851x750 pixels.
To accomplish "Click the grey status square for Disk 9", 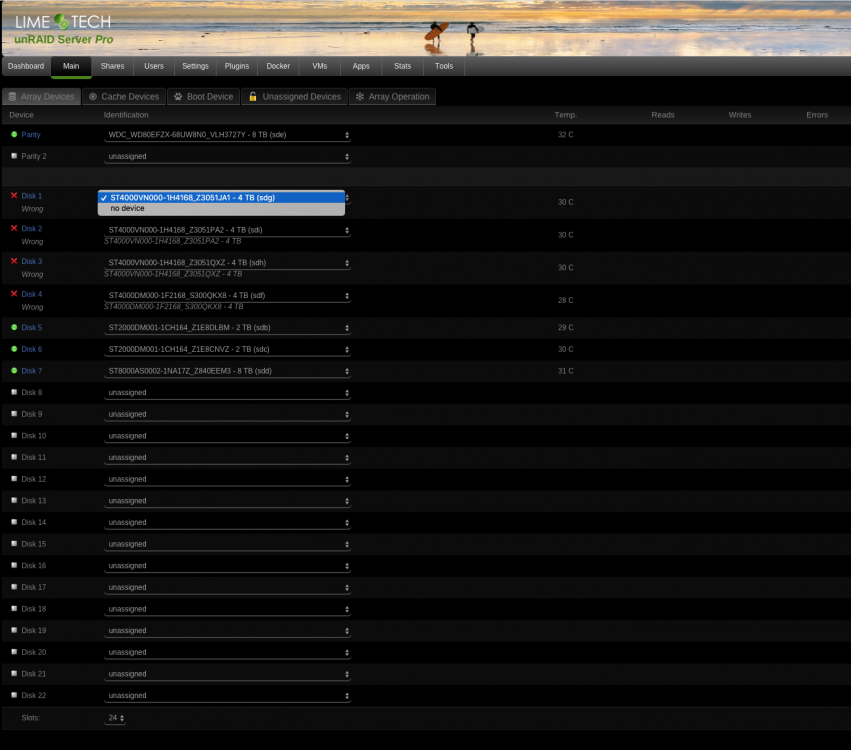I will (14, 414).
